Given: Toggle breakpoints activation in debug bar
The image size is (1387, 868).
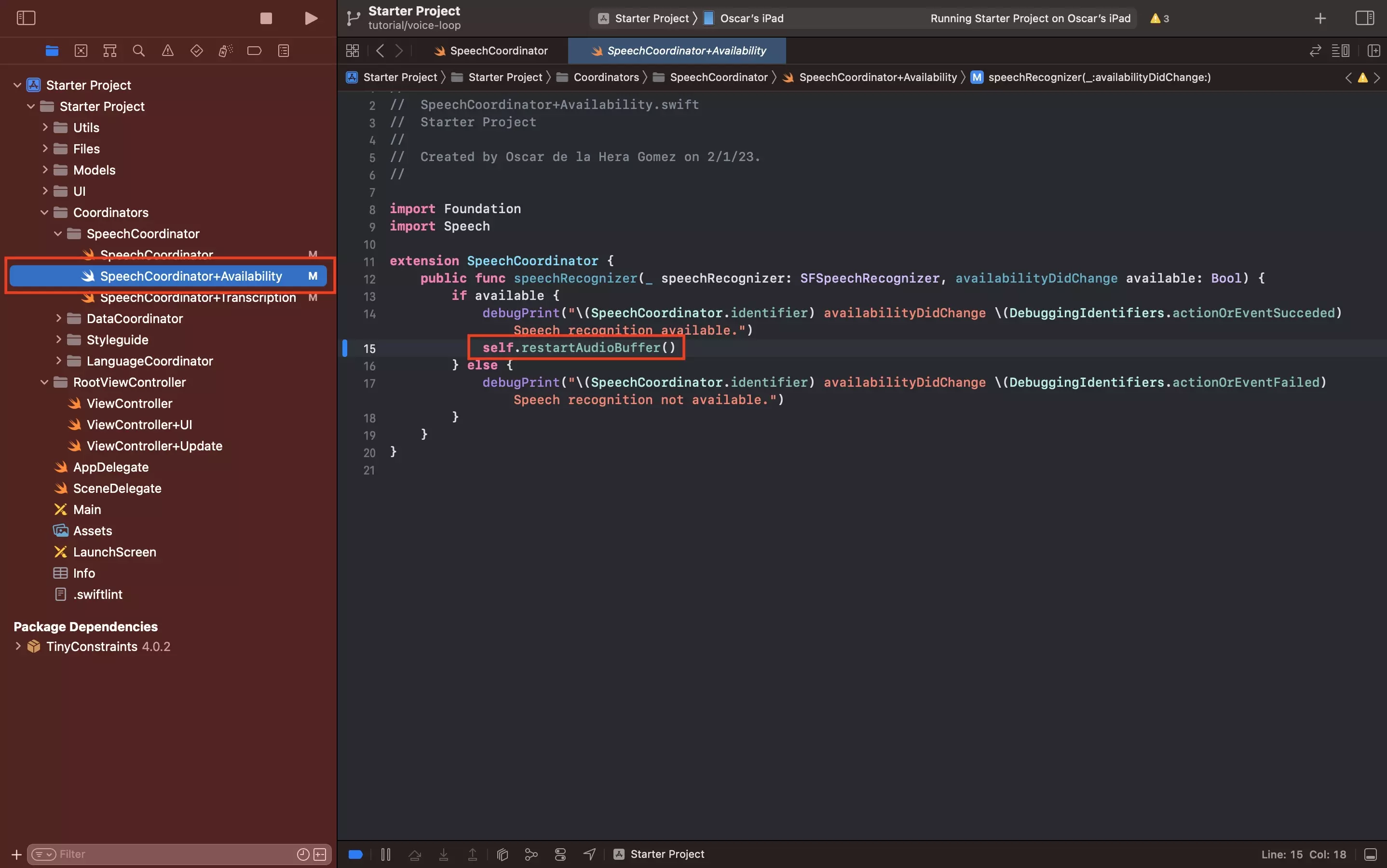Looking at the screenshot, I should click(355, 854).
